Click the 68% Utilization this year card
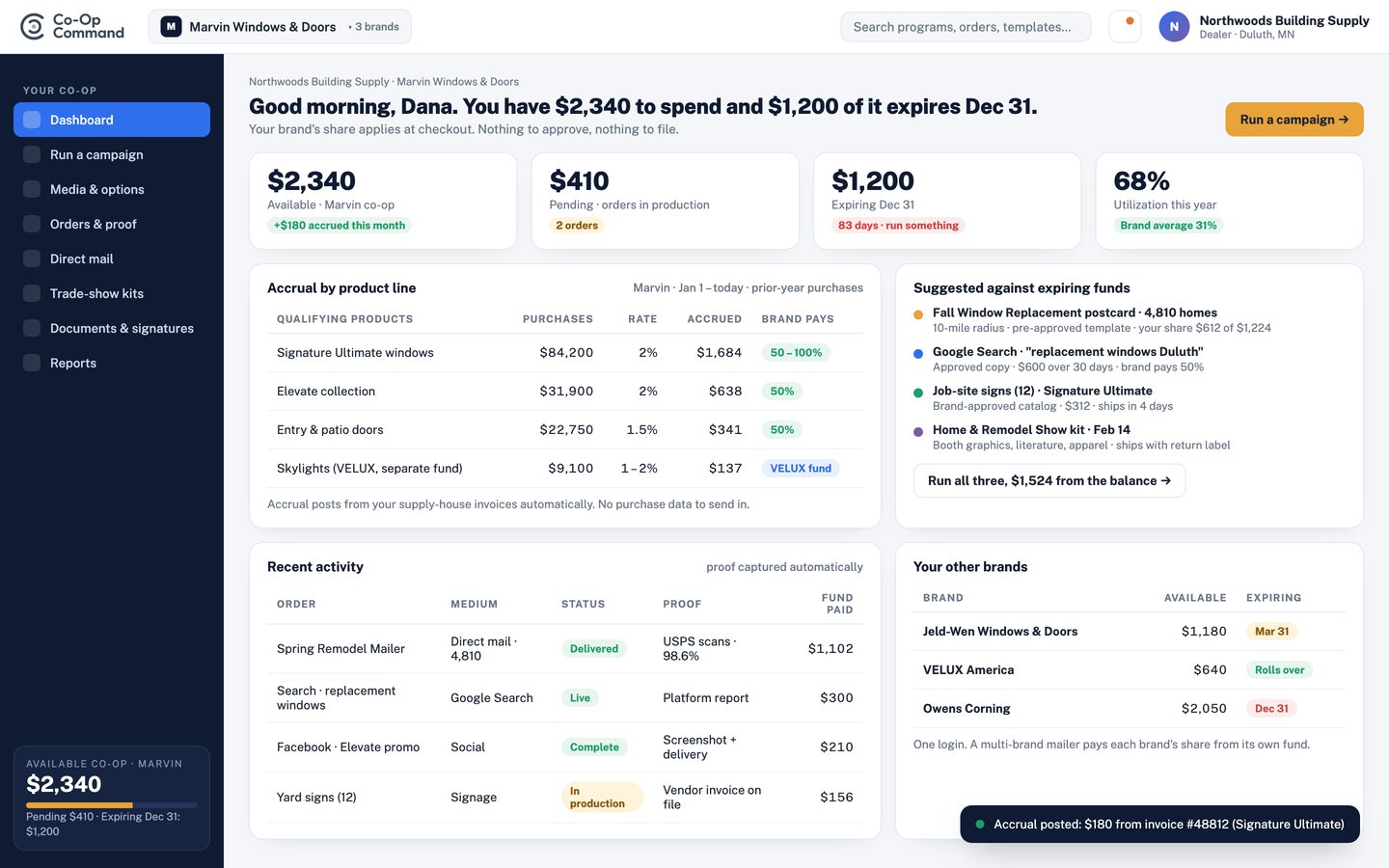 (x=1229, y=201)
